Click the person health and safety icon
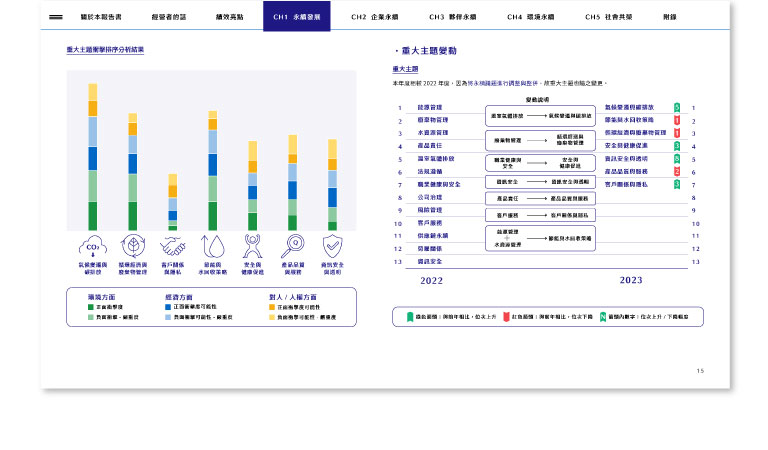 coord(252,246)
